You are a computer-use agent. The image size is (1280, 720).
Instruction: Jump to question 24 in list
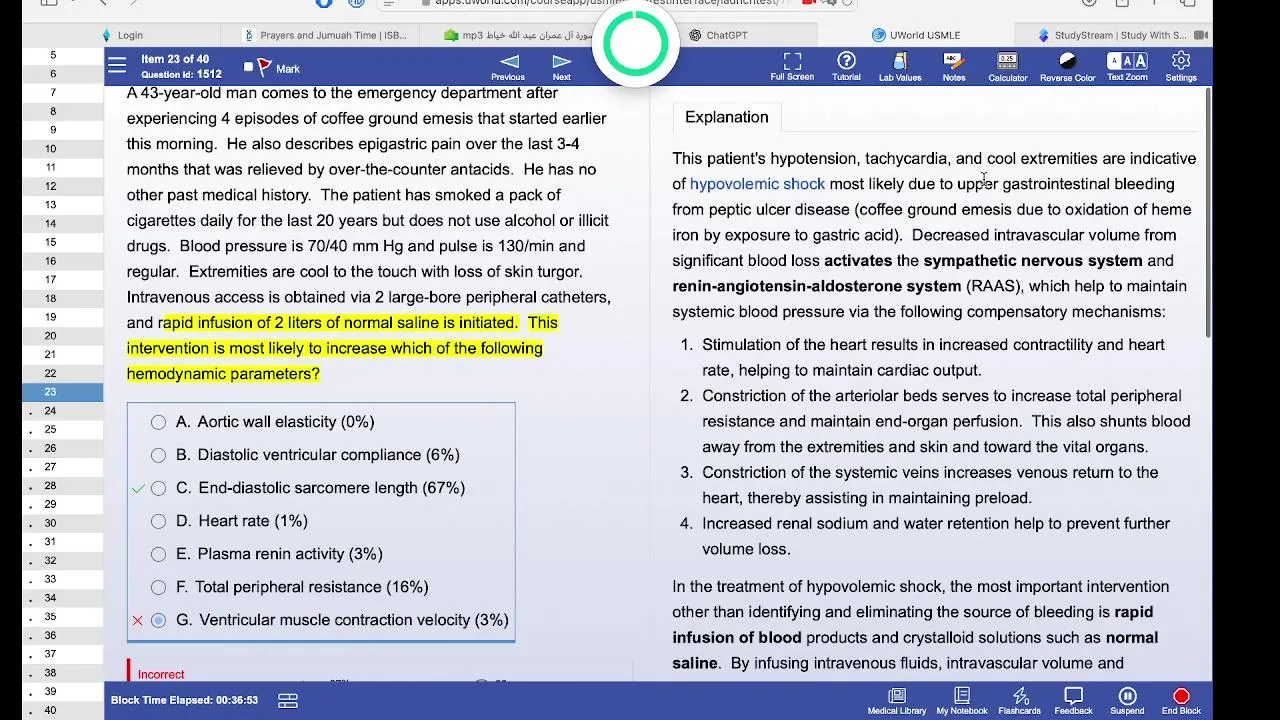click(62, 410)
